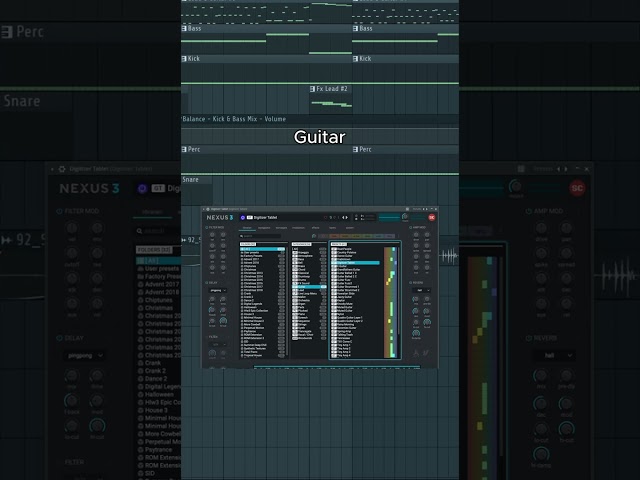The image size is (640, 480).
Task: Open the filter type dropdown in FILTER section
Action: 218,344
